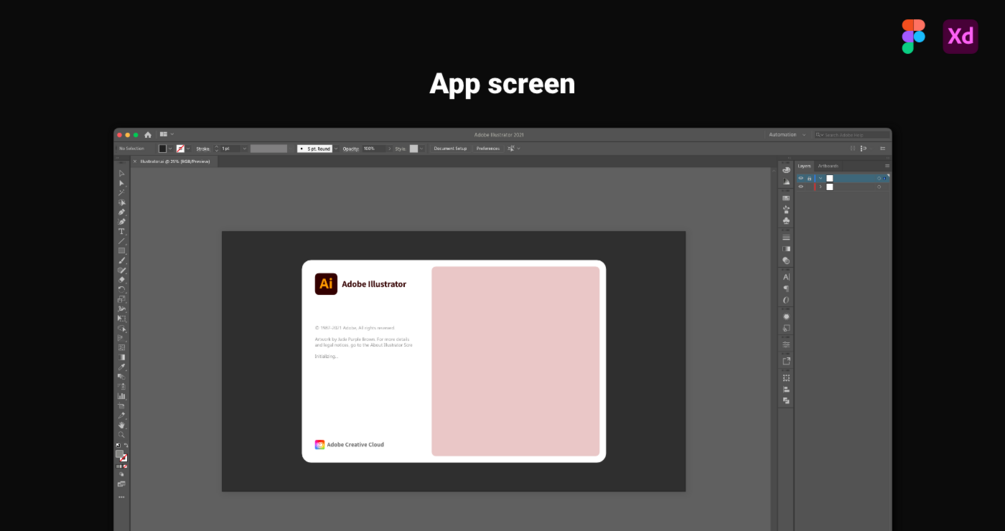Screen dimensions: 1005x531
Task: Collapse the highlighted layer's chevron
Action: coord(820,178)
